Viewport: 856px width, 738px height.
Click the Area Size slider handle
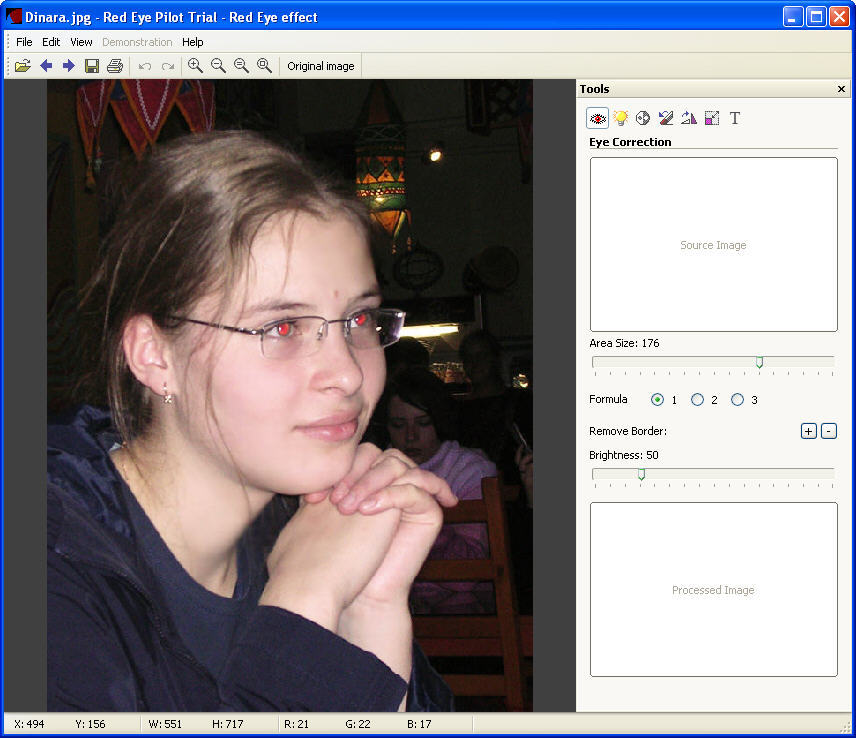tap(760, 362)
